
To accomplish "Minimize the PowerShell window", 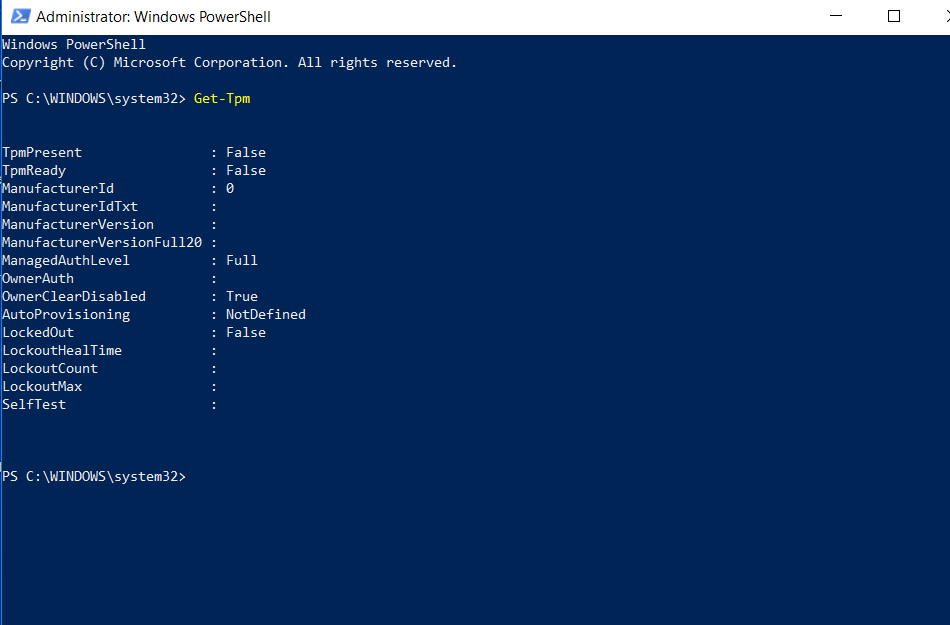I will click(x=836, y=16).
